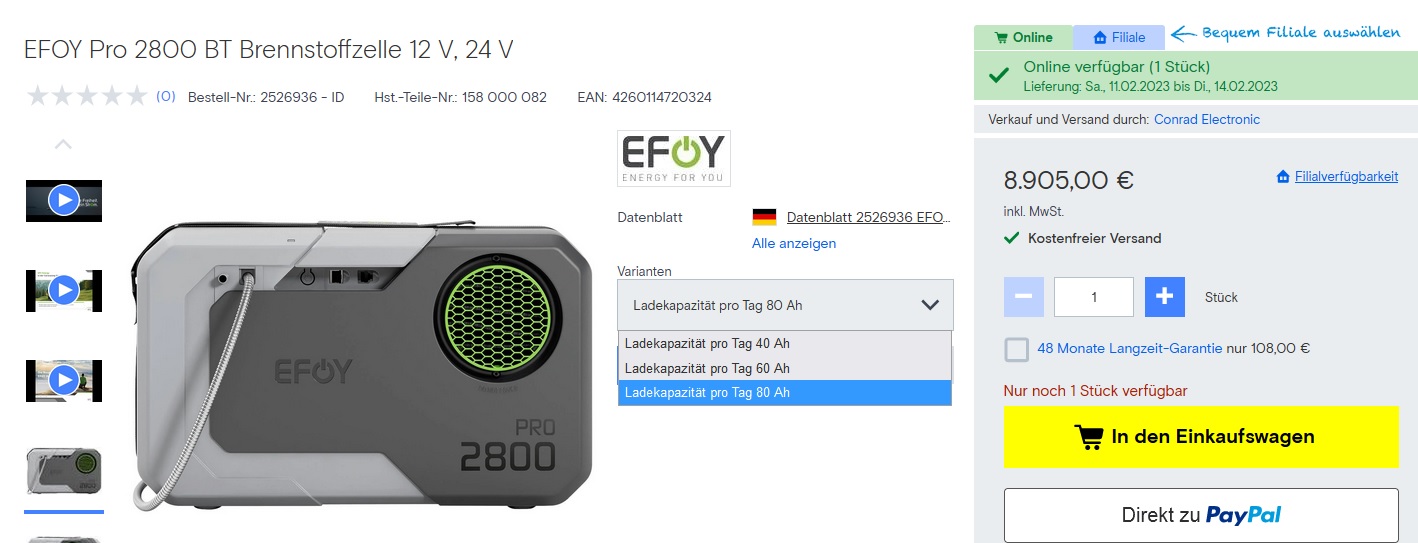Play the third product video thumbnail
Image resolution: width=1418 pixels, height=543 pixels.
point(64,380)
